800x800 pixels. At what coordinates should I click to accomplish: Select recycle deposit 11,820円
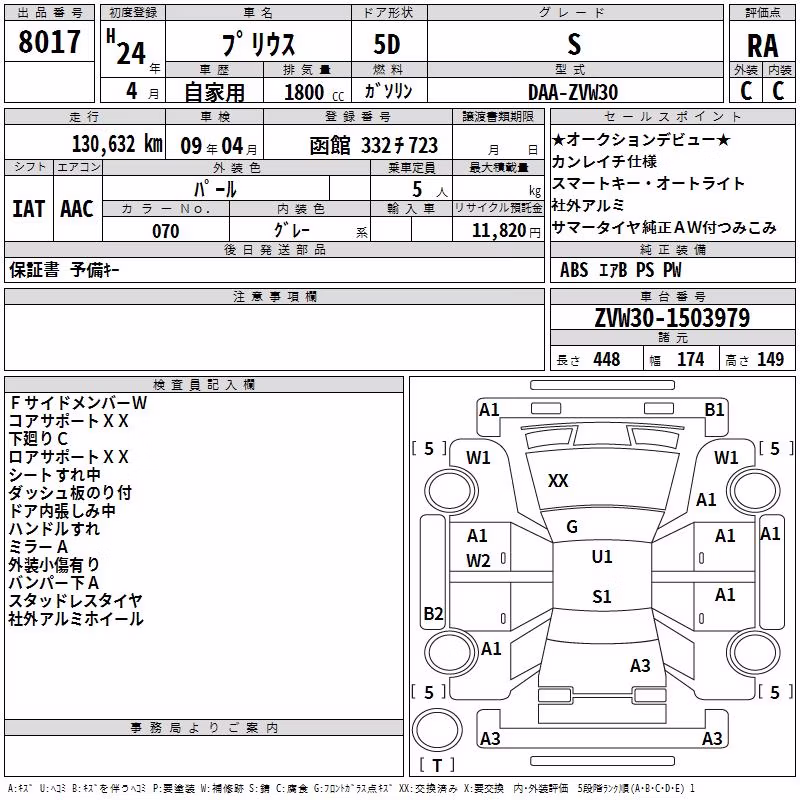[x=506, y=231]
